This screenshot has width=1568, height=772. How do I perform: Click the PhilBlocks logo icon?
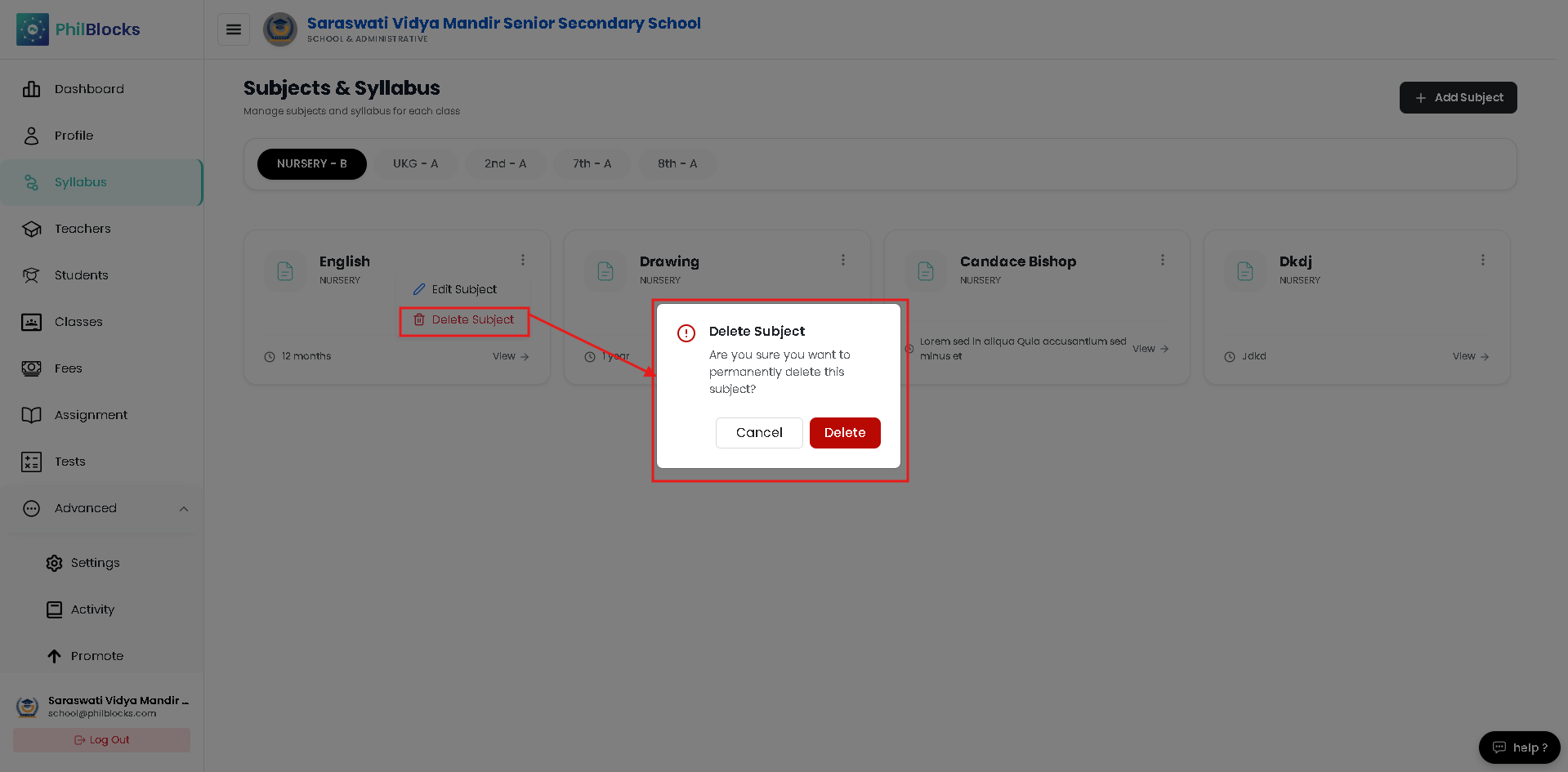tap(33, 29)
